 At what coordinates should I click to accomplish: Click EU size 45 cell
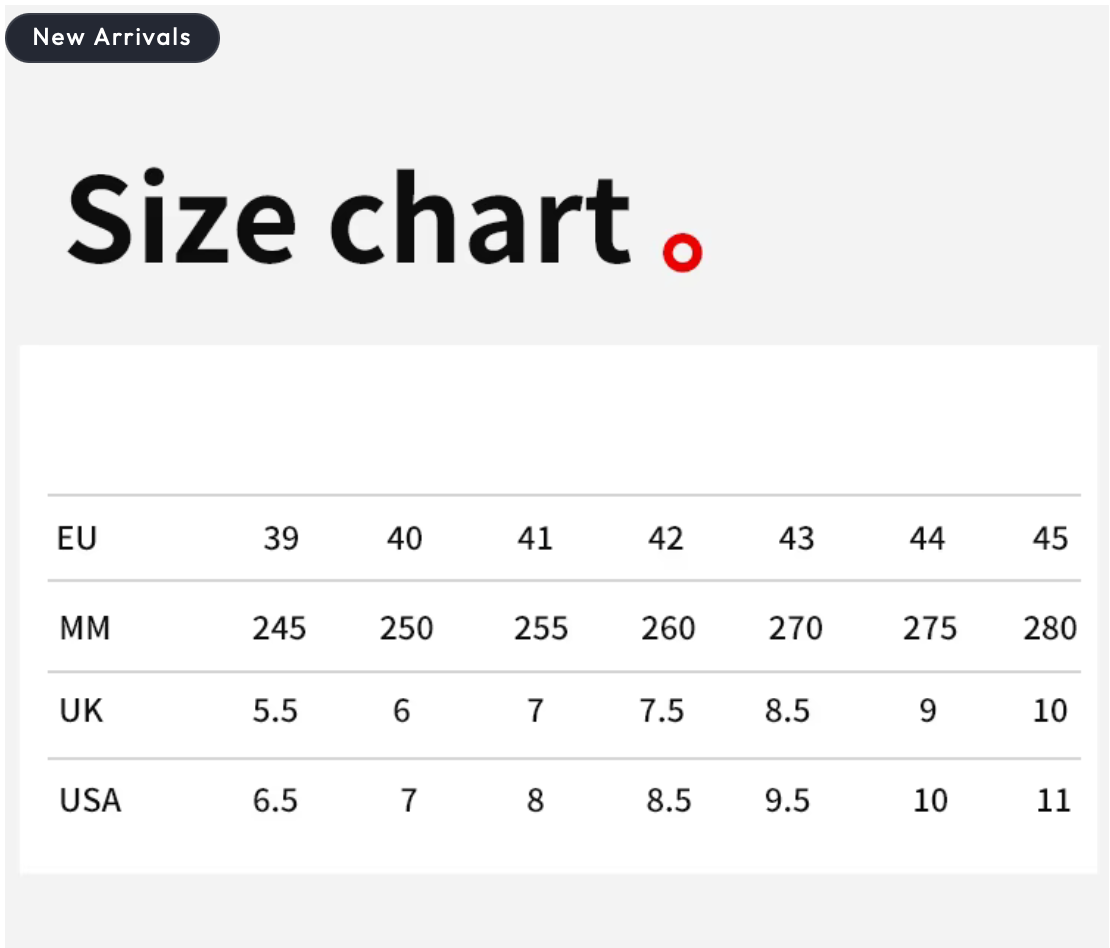pos(1050,539)
